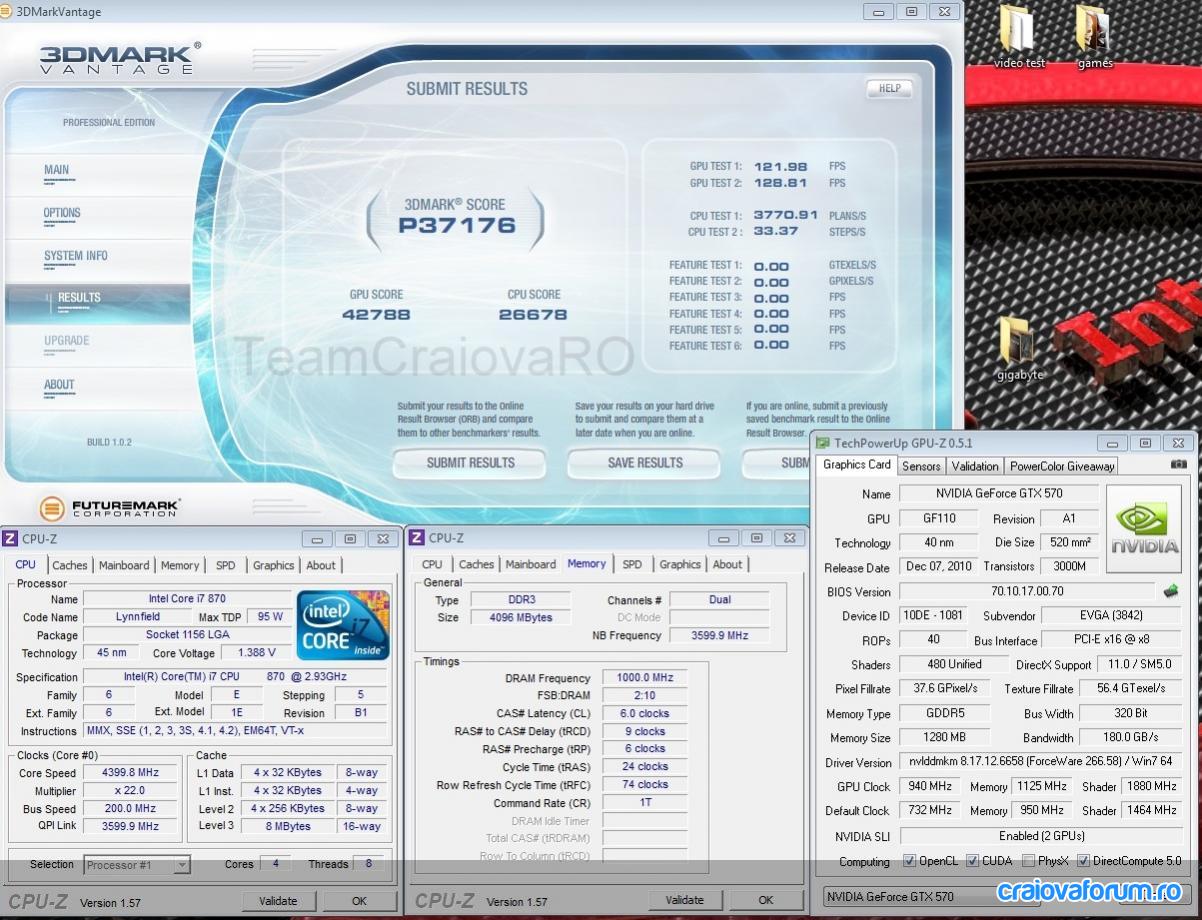Screen dimensions: 1202x920
Task: Toggle the DirectCompute 5.0 checkbox
Action: pos(1083,861)
